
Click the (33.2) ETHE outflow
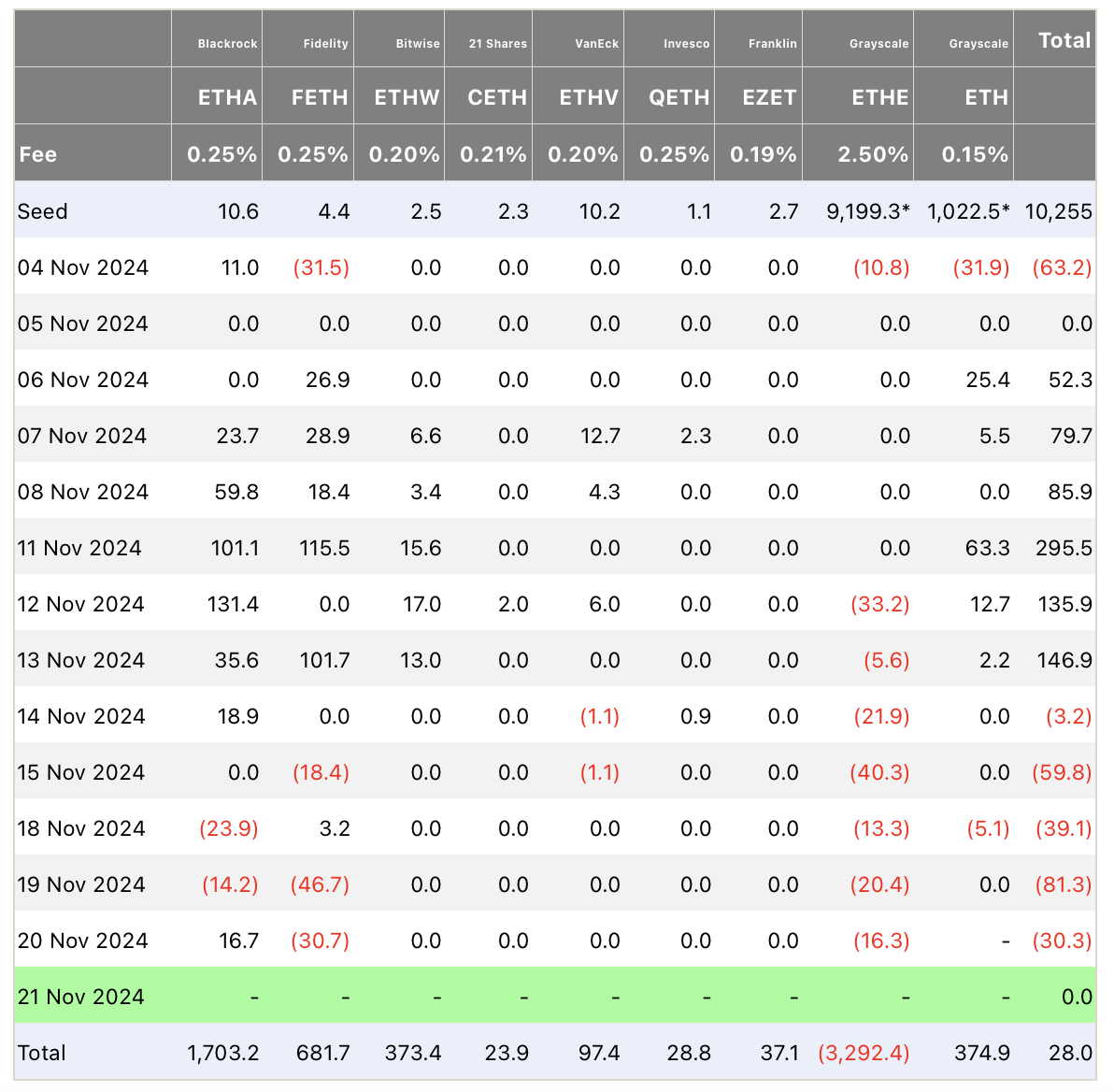click(x=879, y=604)
